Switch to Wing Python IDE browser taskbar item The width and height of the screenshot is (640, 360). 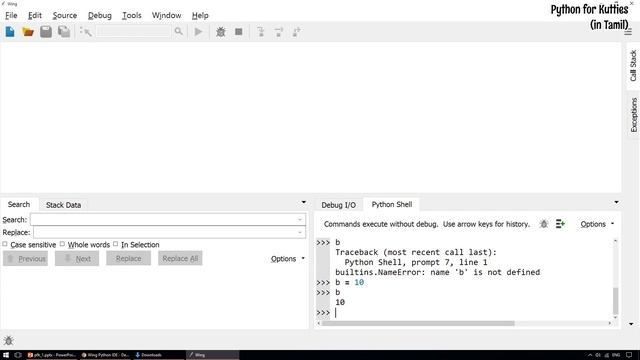105,355
